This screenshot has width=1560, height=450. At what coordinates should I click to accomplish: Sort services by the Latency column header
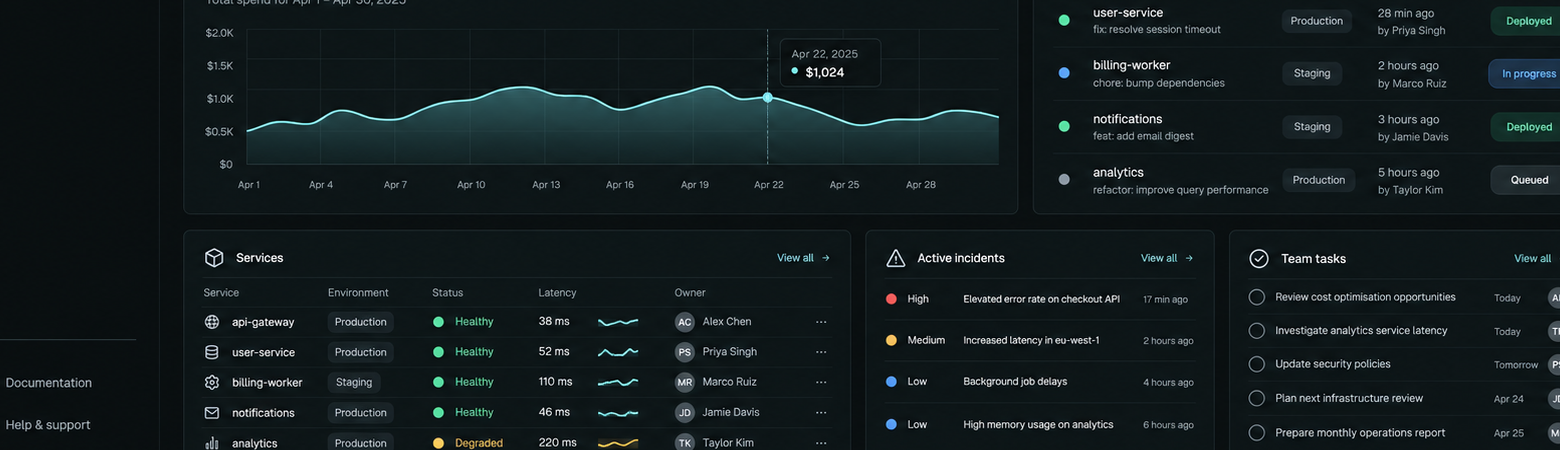tap(557, 293)
